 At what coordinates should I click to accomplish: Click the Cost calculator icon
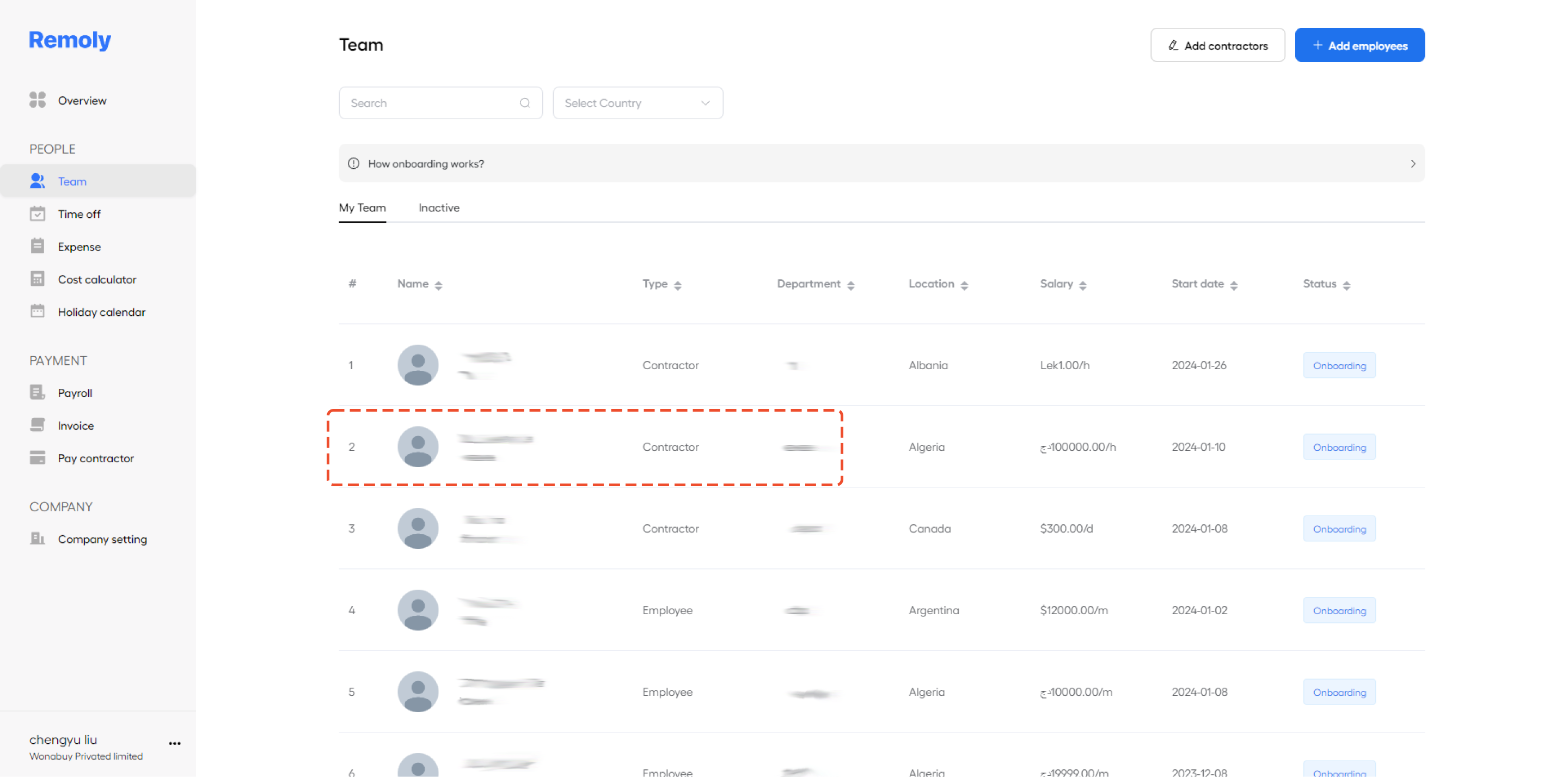tap(37, 279)
